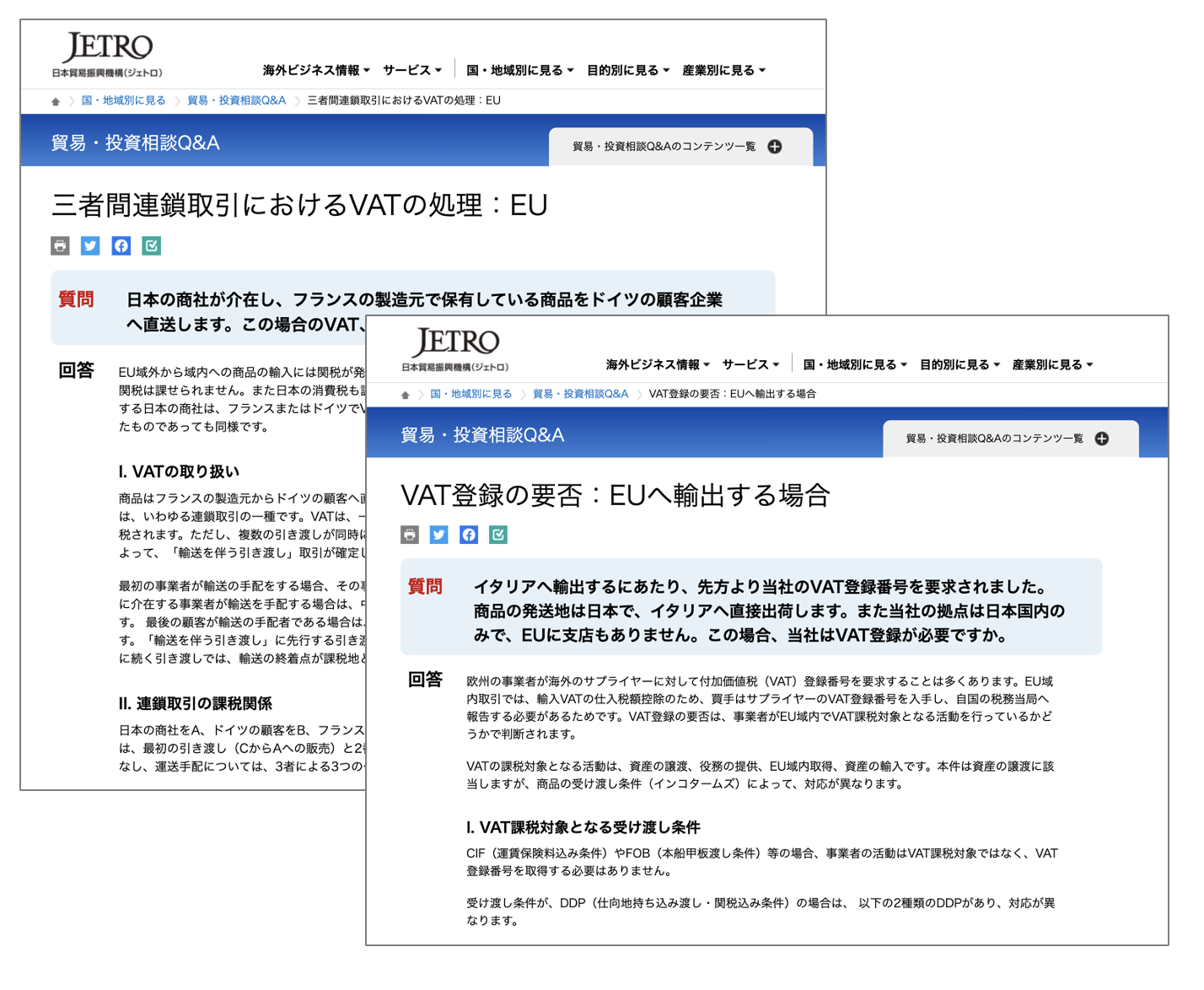1204x990 pixels.
Task: Click the title 三者間連鎖取引におけるVATの処理：EU
Action: coord(299,205)
